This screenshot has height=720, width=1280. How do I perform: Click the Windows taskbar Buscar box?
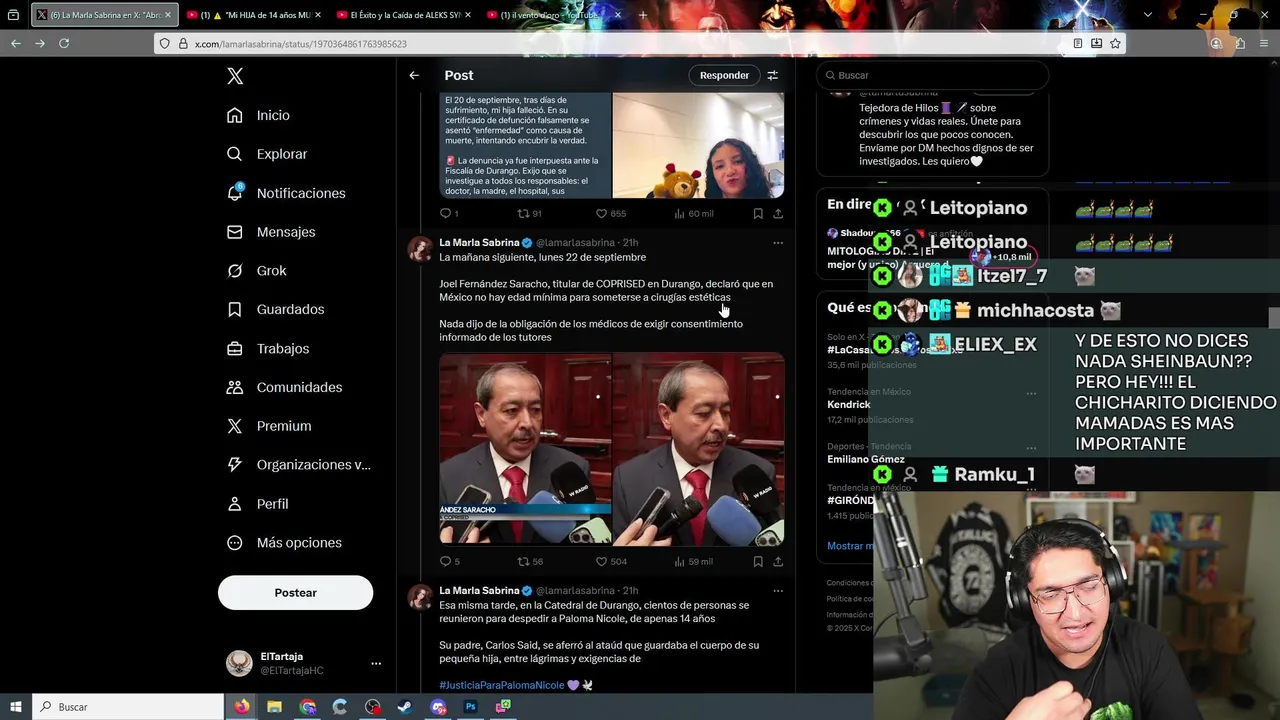(x=128, y=707)
